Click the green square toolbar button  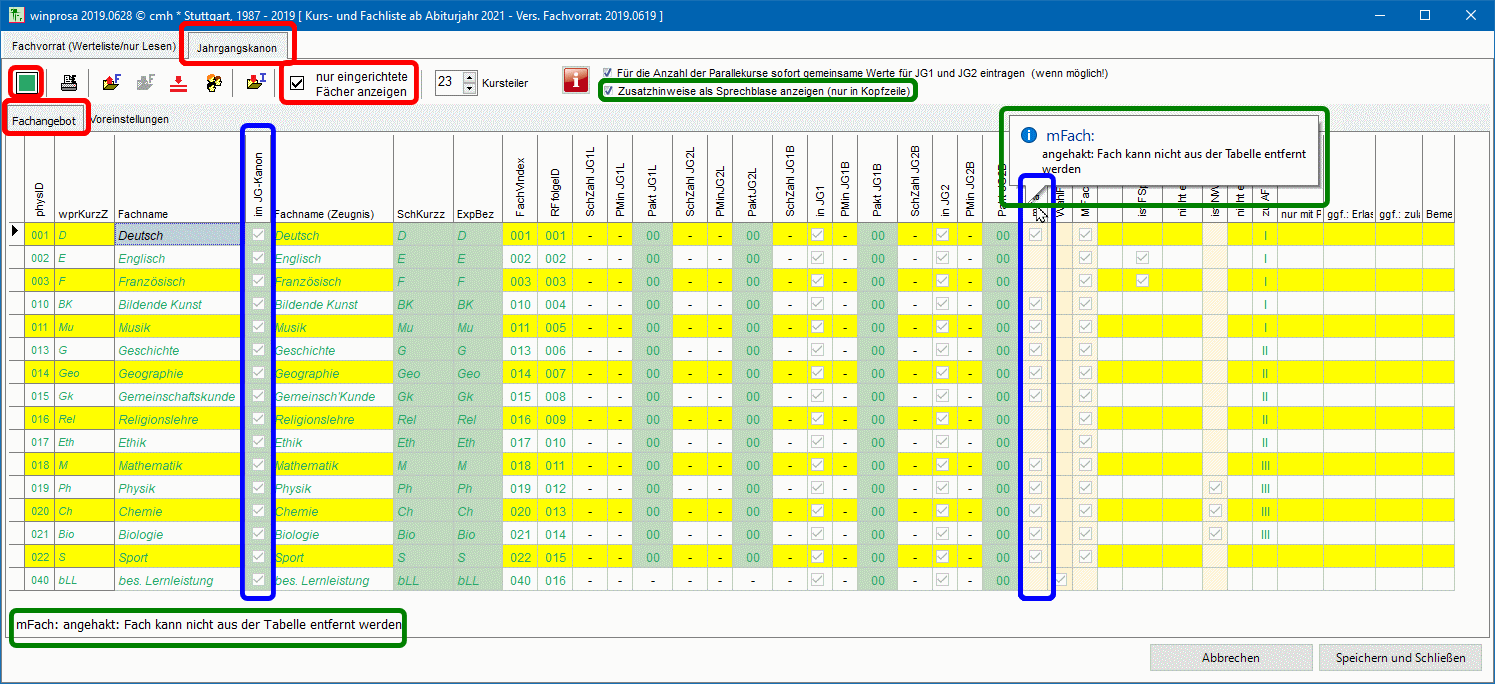coord(27,83)
